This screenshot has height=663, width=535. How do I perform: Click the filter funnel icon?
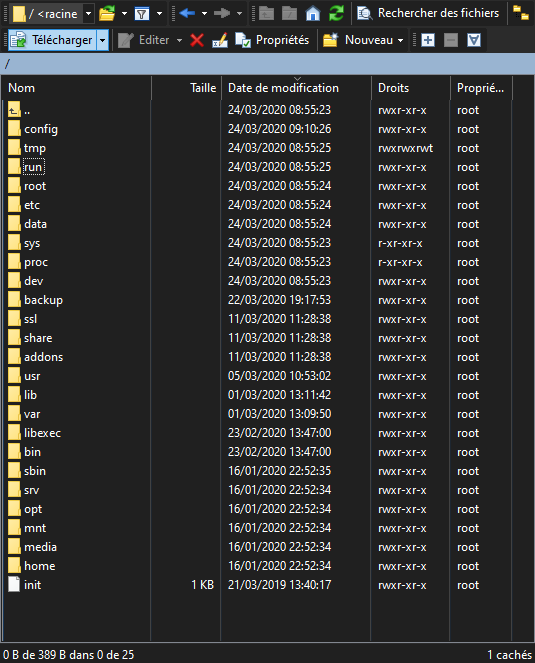(142, 14)
